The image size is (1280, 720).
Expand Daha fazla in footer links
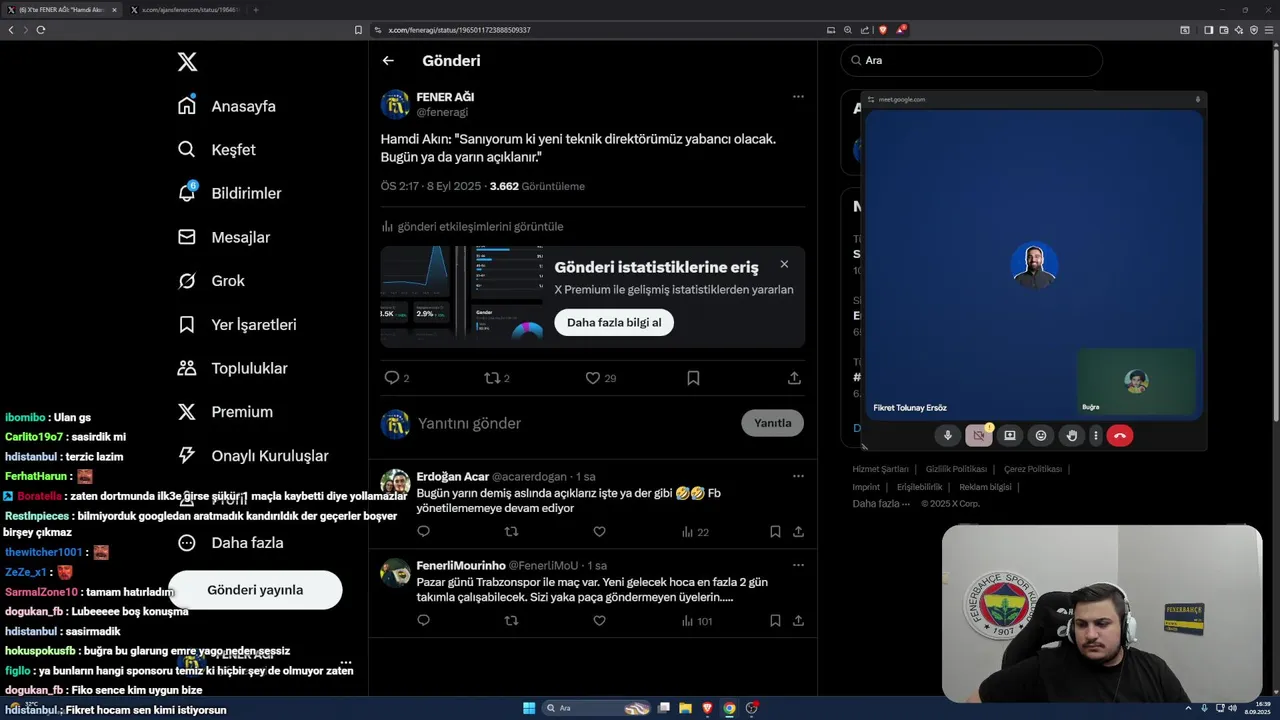coord(881,503)
